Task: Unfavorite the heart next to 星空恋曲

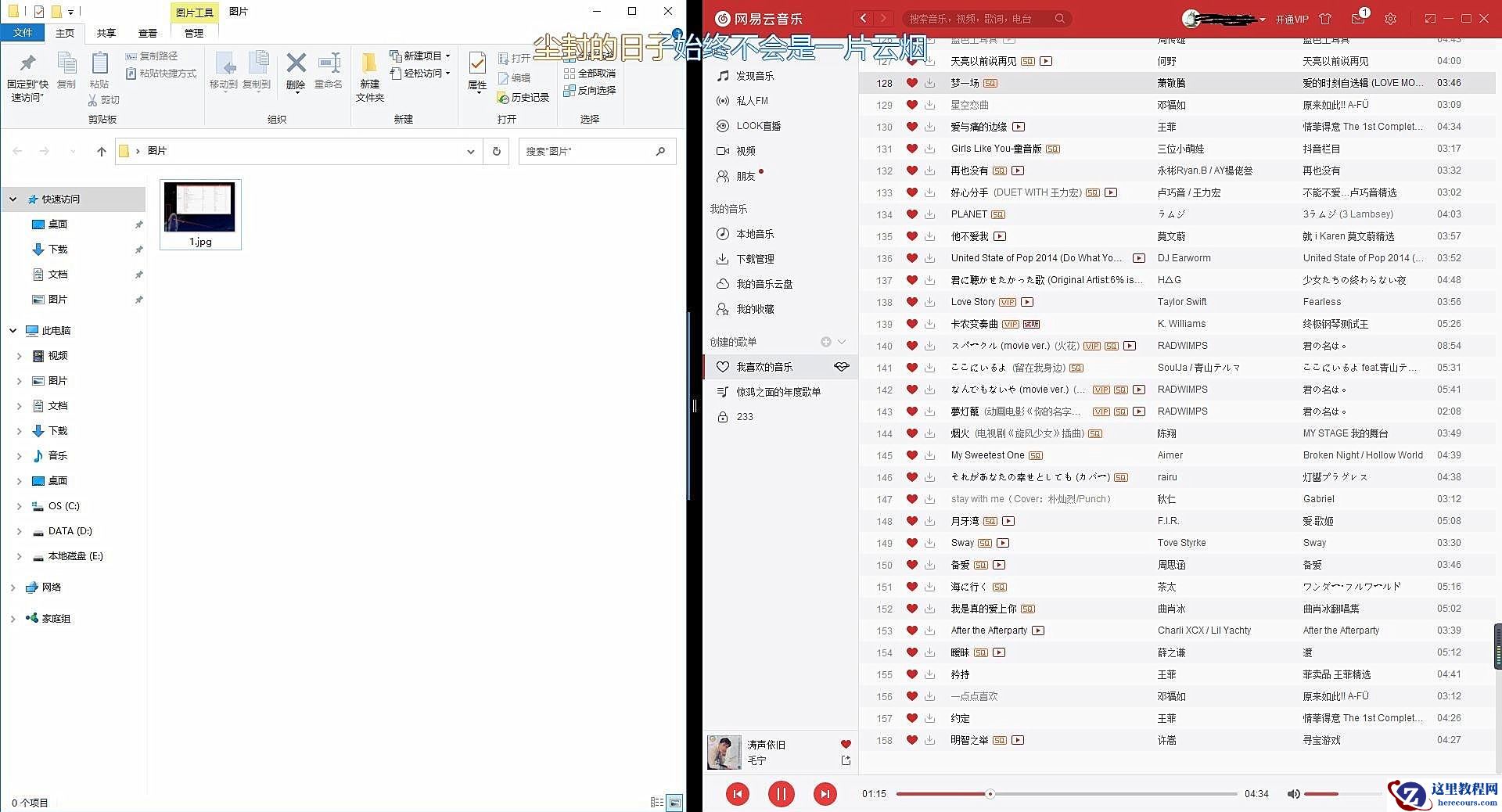Action: click(912, 105)
